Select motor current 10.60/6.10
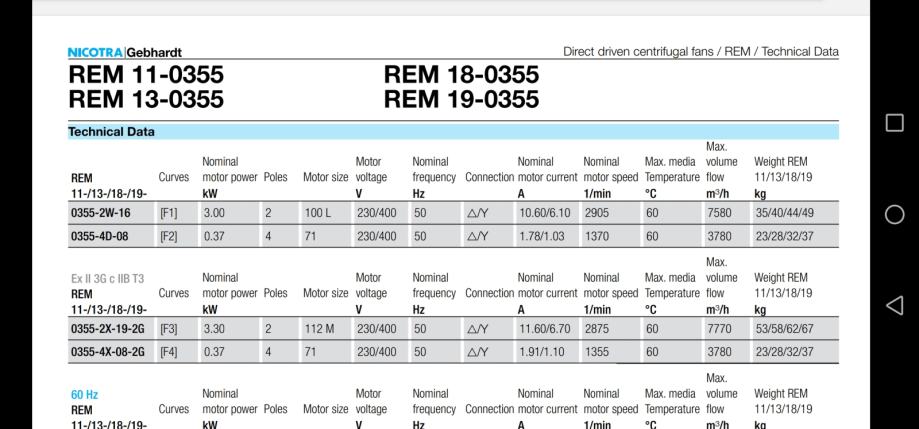Image resolution: width=919 pixels, height=429 pixels. coord(544,213)
